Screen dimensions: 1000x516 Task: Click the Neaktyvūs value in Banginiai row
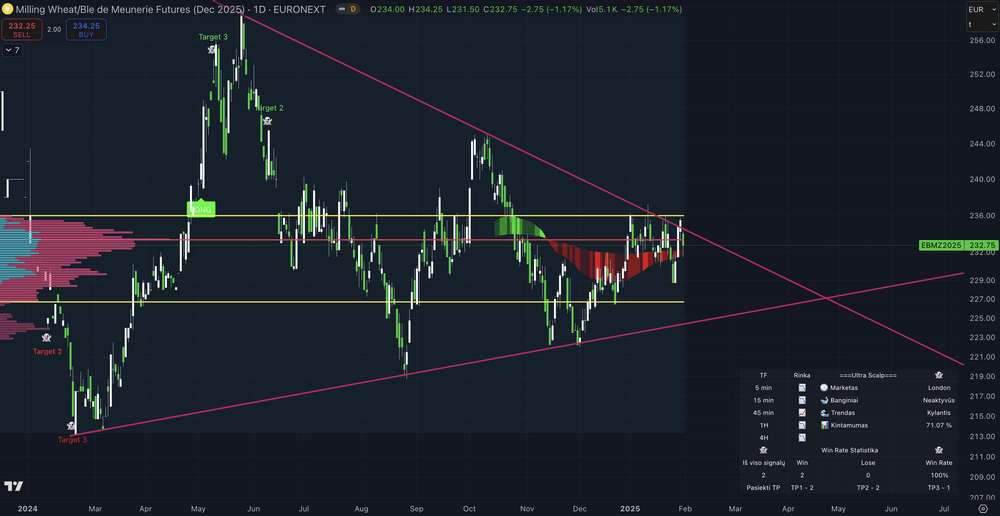click(939, 401)
